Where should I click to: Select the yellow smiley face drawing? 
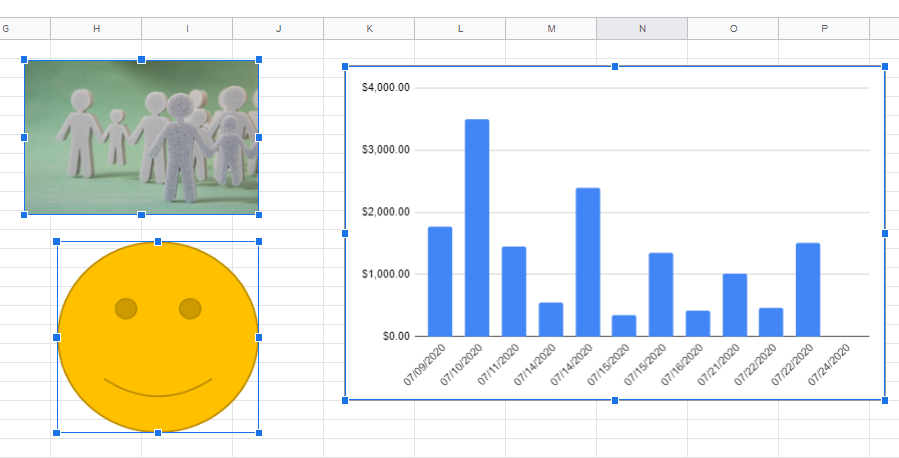point(158,360)
